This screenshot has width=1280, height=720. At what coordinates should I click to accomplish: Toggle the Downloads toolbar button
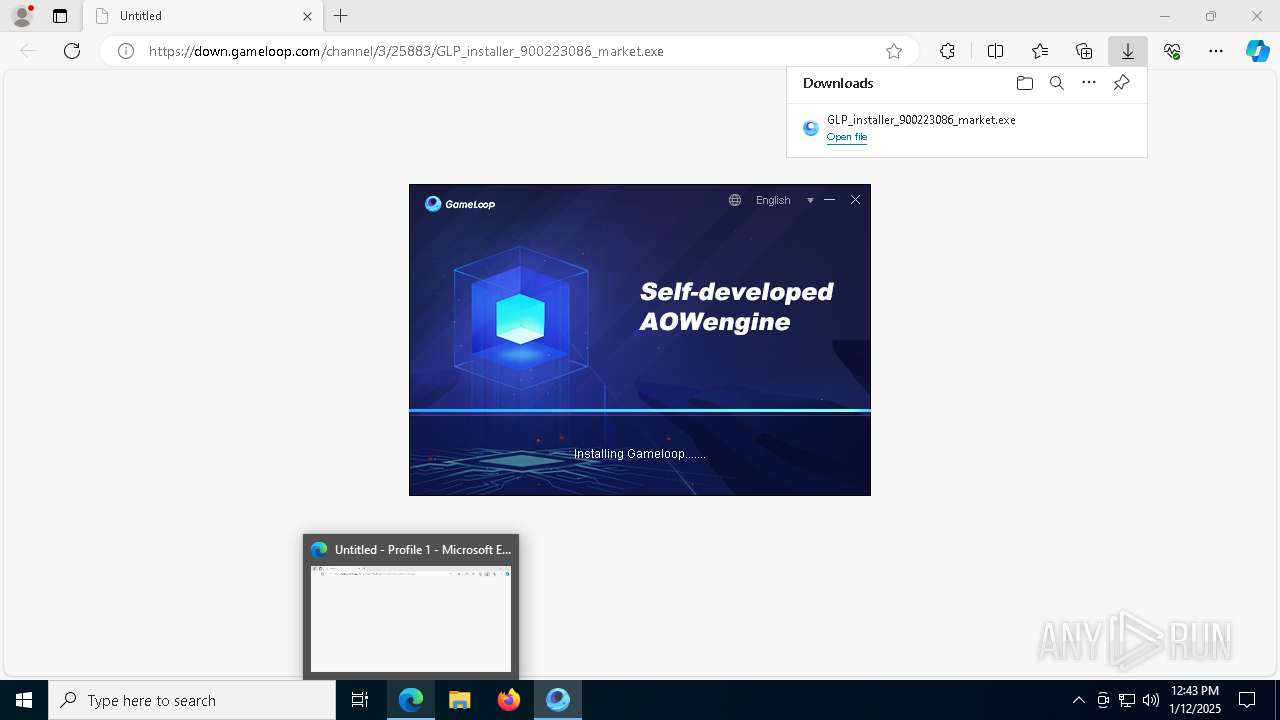tap(1128, 51)
